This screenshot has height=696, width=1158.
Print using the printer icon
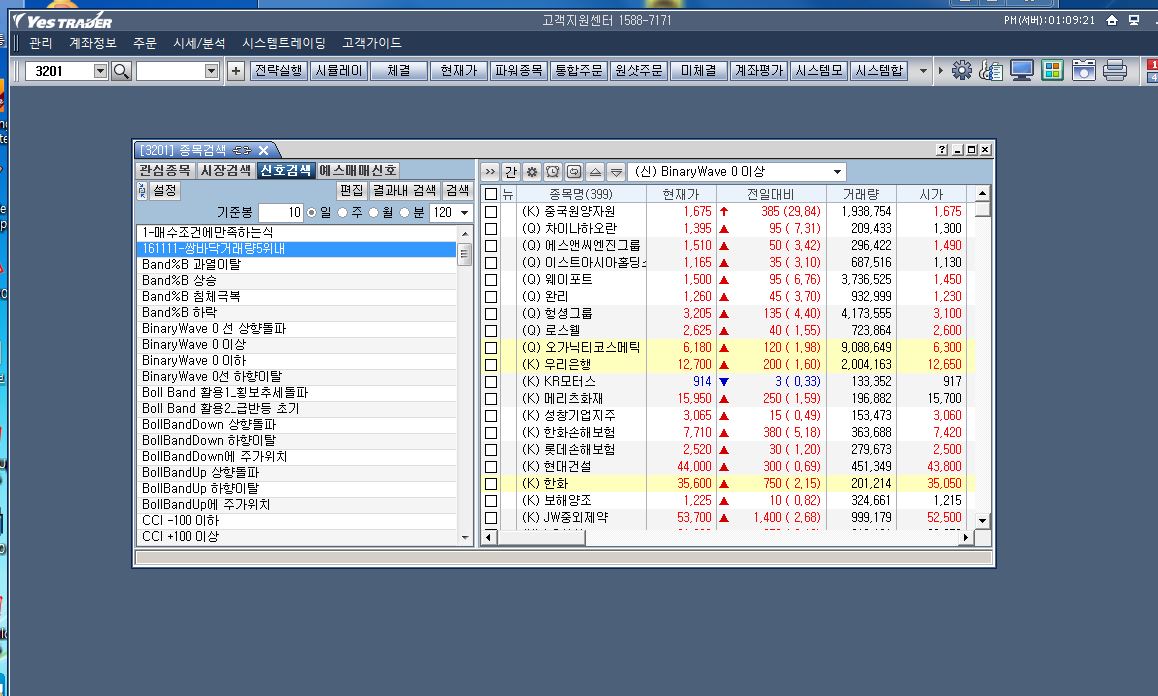(1115, 71)
